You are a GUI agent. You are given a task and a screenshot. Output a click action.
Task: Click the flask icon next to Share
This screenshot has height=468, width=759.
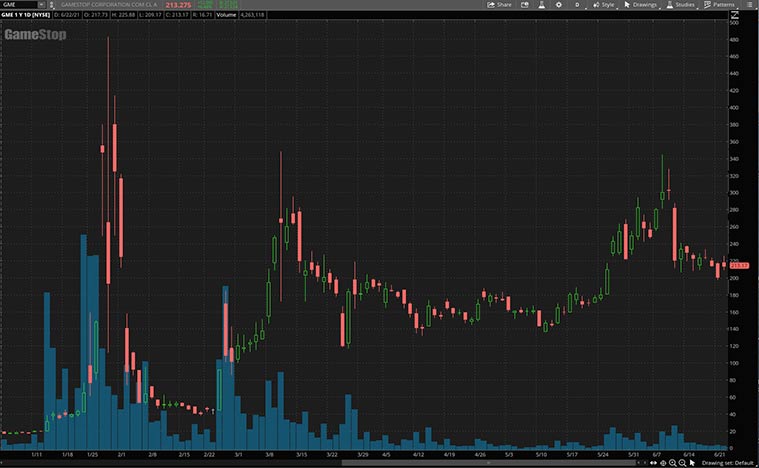point(541,5)
